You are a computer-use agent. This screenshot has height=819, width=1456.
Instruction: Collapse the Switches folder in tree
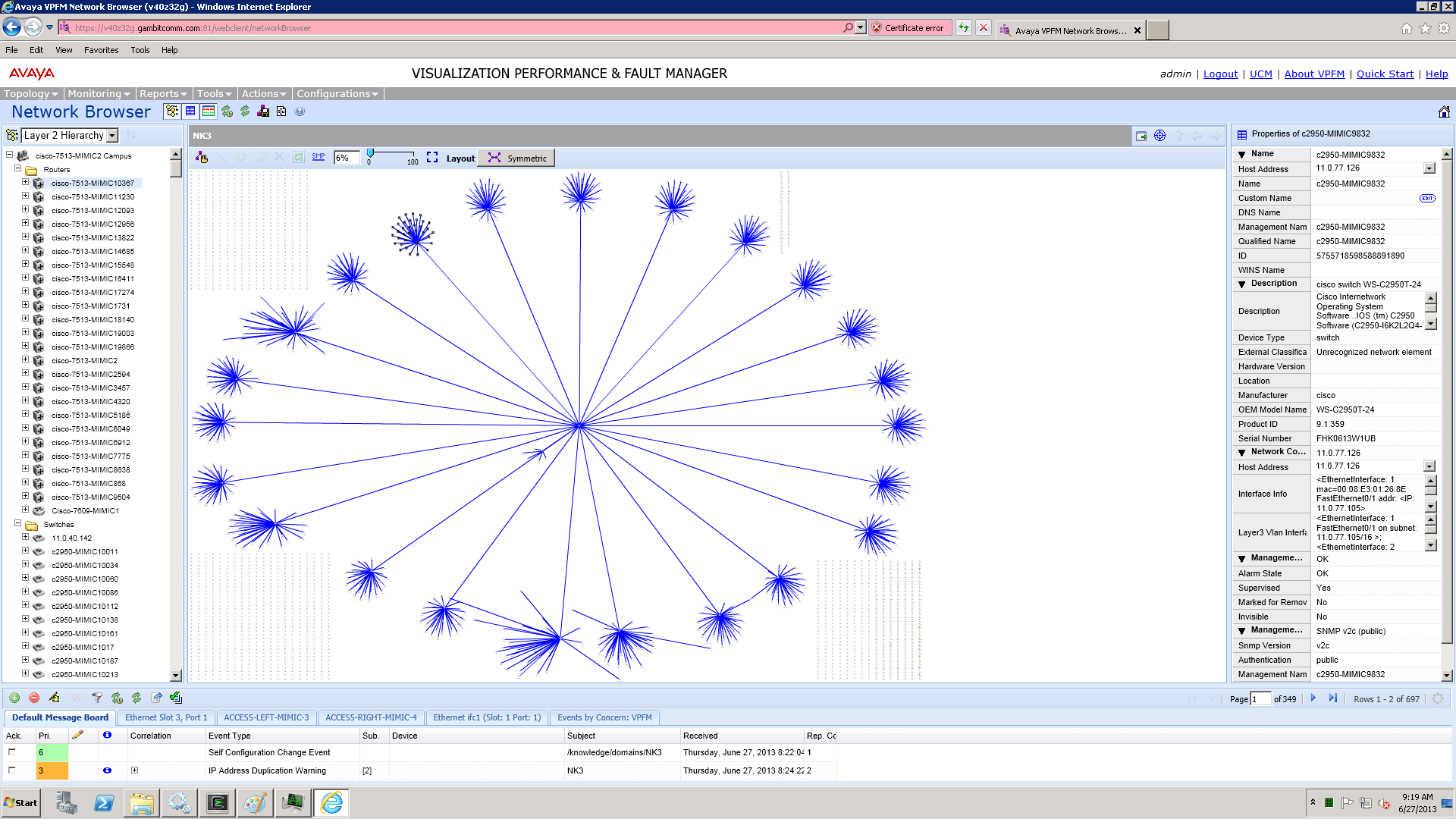coord(17,524)
